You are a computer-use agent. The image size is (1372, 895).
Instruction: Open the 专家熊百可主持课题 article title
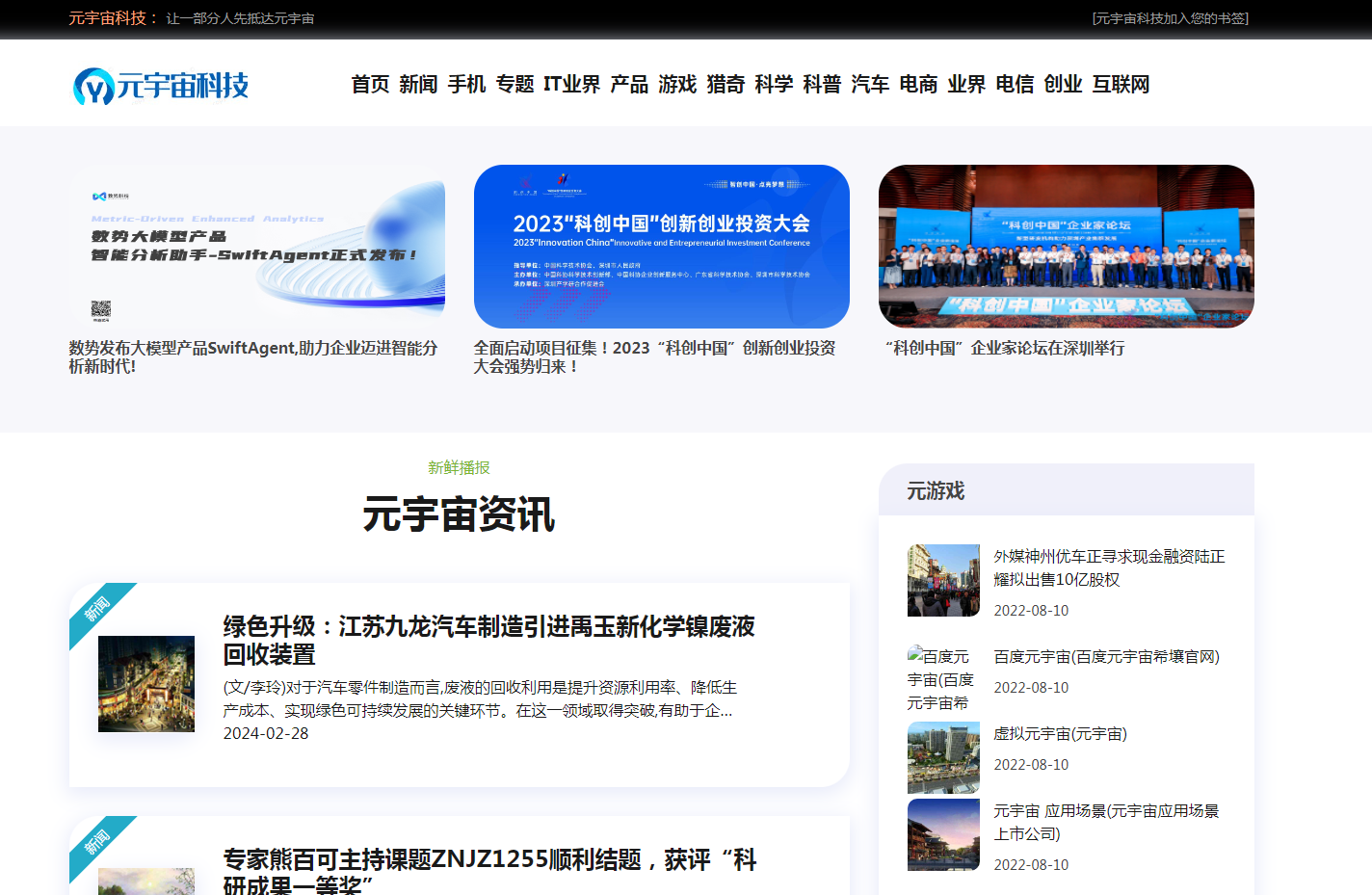pyautogui.click(x=489, y=872)
